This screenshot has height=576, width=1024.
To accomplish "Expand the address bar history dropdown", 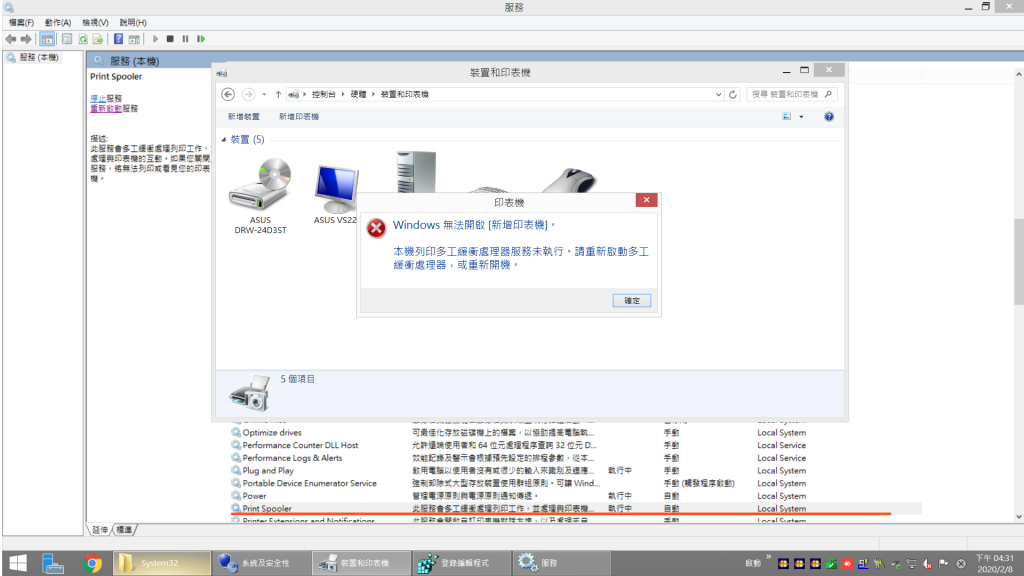I will click(x=718, y=95).
